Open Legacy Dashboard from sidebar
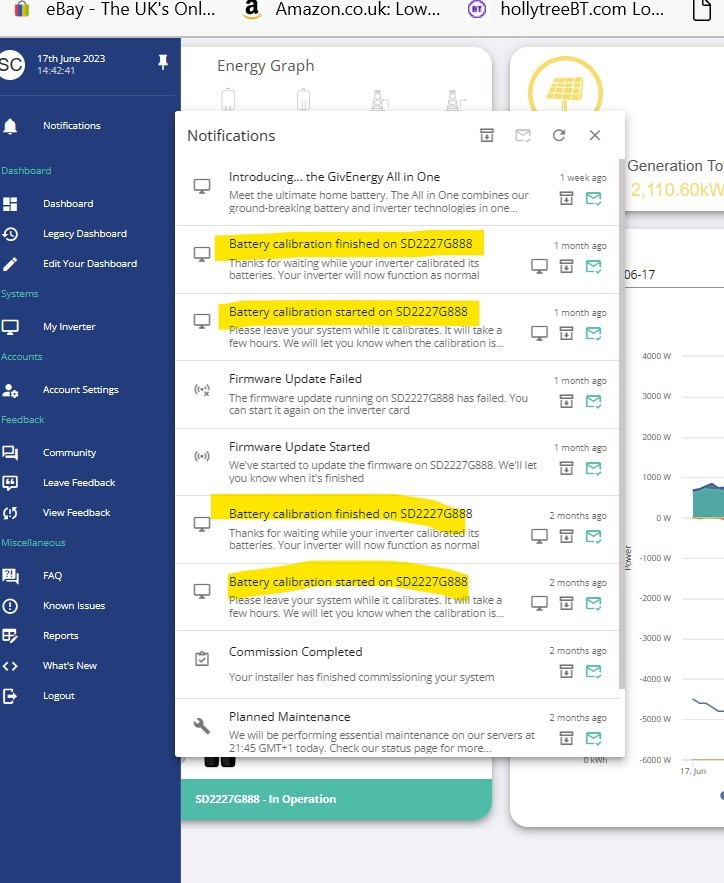Image resolution: width=724 pixels, height=883 pixels. (84, 234)
